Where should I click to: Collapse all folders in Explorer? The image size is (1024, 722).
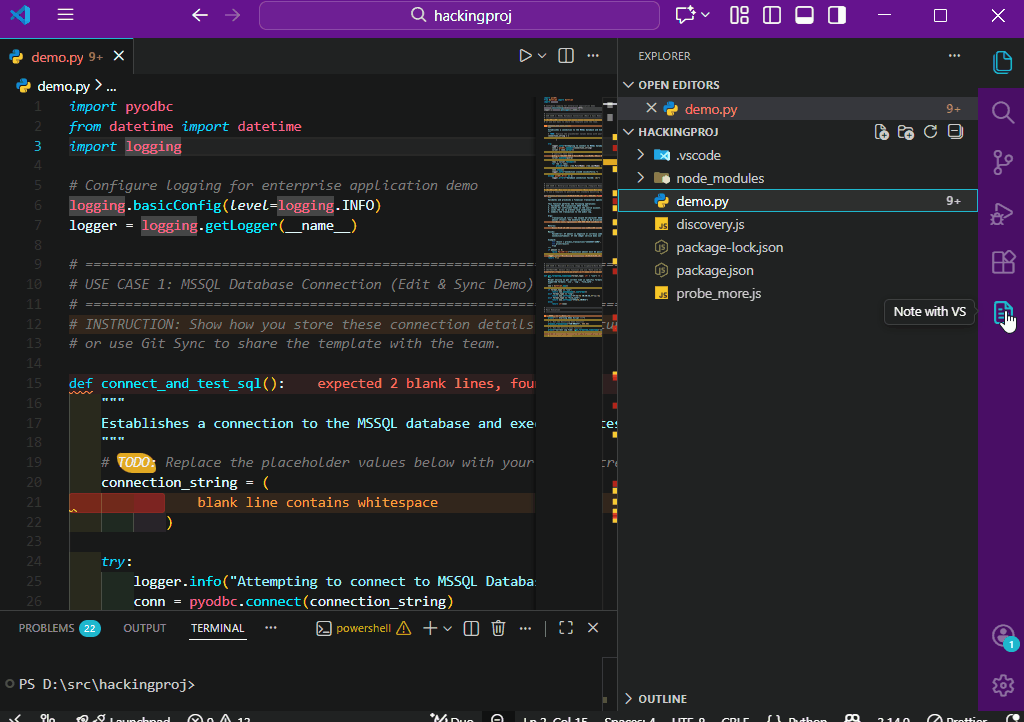[x=955, y=132]
